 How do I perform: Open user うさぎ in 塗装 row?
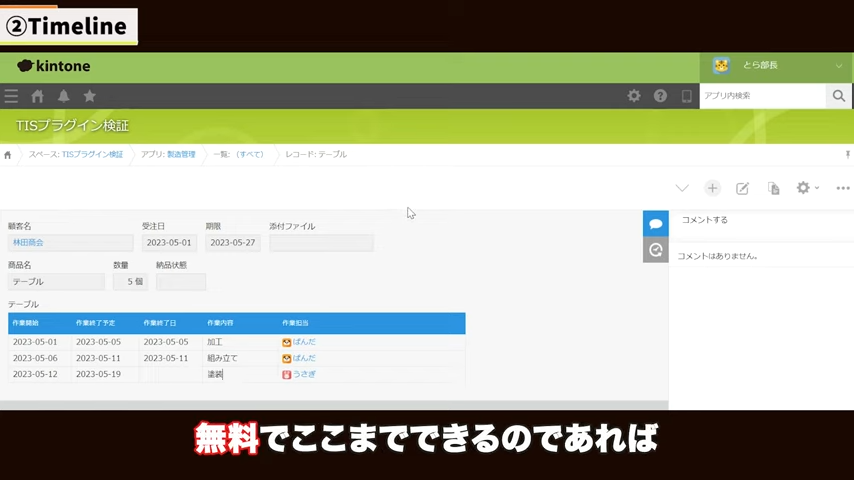[304, 374]
